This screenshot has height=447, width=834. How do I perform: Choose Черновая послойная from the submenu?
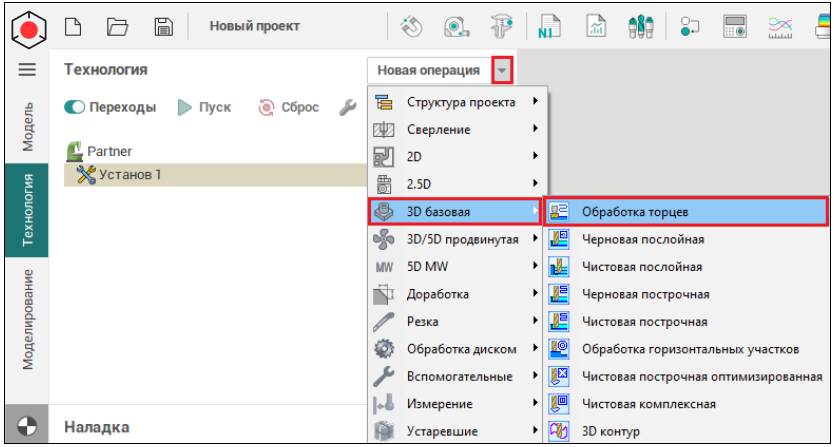tap(643, 240)
